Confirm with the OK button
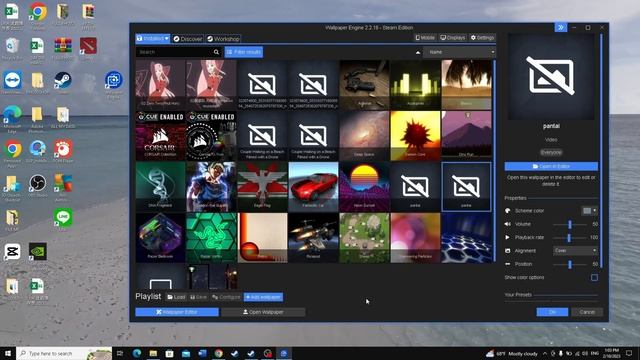This screenshot has height=360, width=640. point(552,312)
